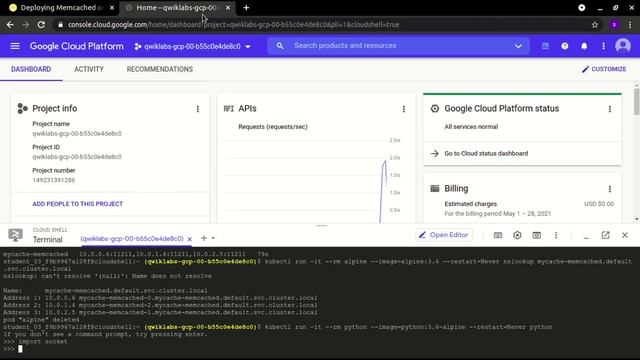The width and height of the screenshot is (640, 360).
Task: Click Add People To This Project
Action: (78, 204)
